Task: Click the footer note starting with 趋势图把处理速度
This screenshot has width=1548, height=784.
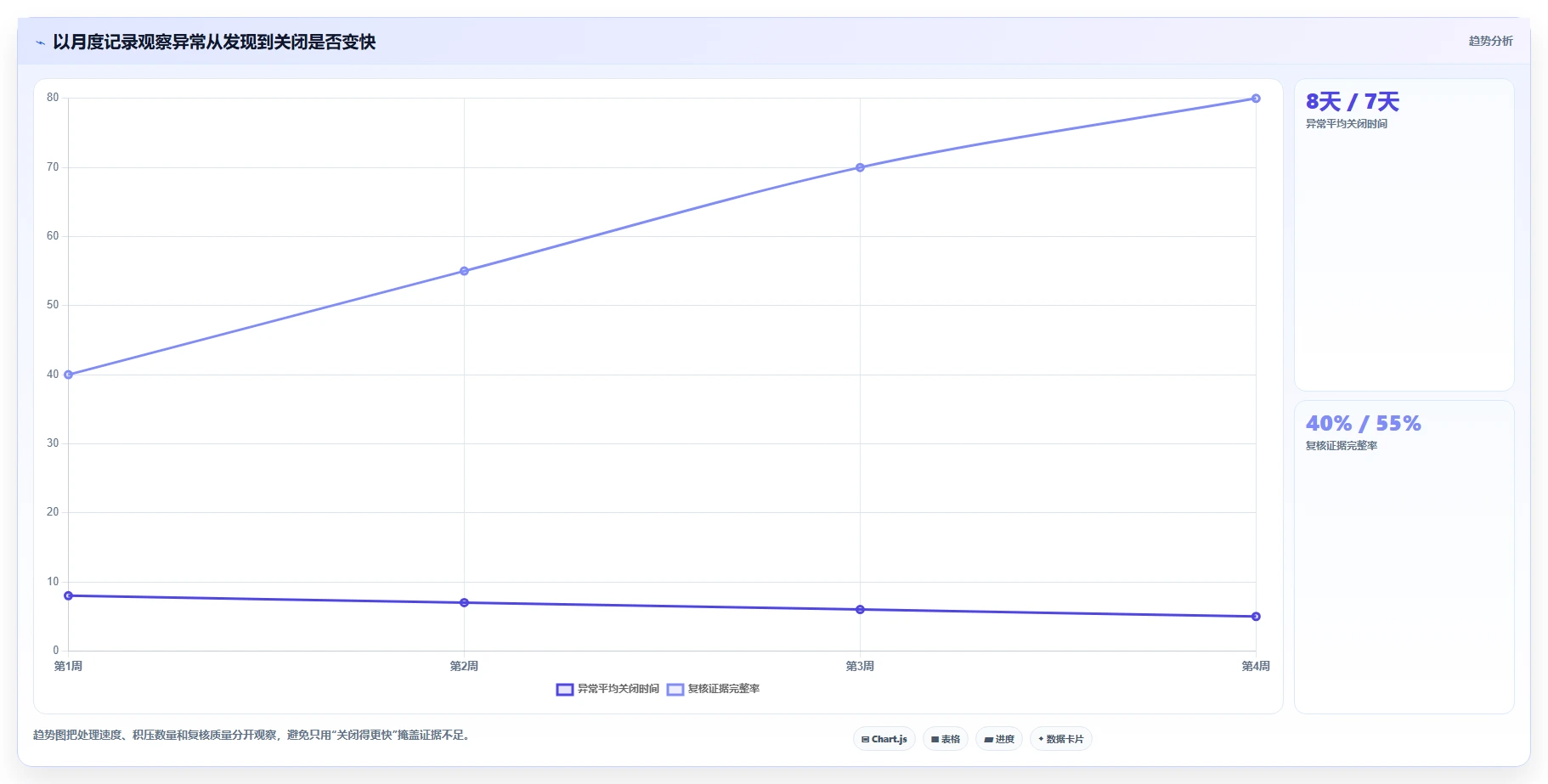Action: pyautogui.click(x=251, y=736)
